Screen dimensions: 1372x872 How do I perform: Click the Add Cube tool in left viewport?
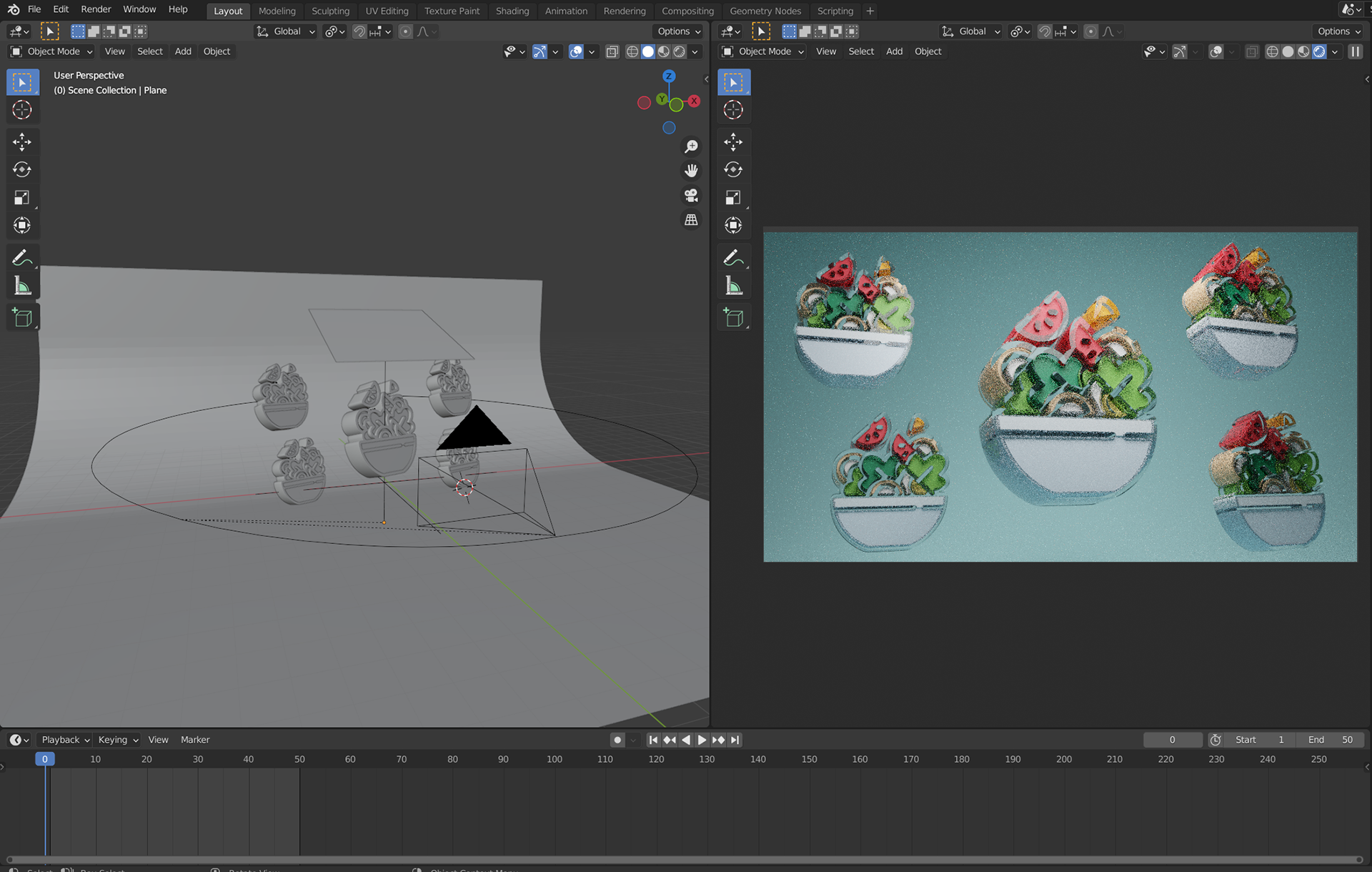22,318
